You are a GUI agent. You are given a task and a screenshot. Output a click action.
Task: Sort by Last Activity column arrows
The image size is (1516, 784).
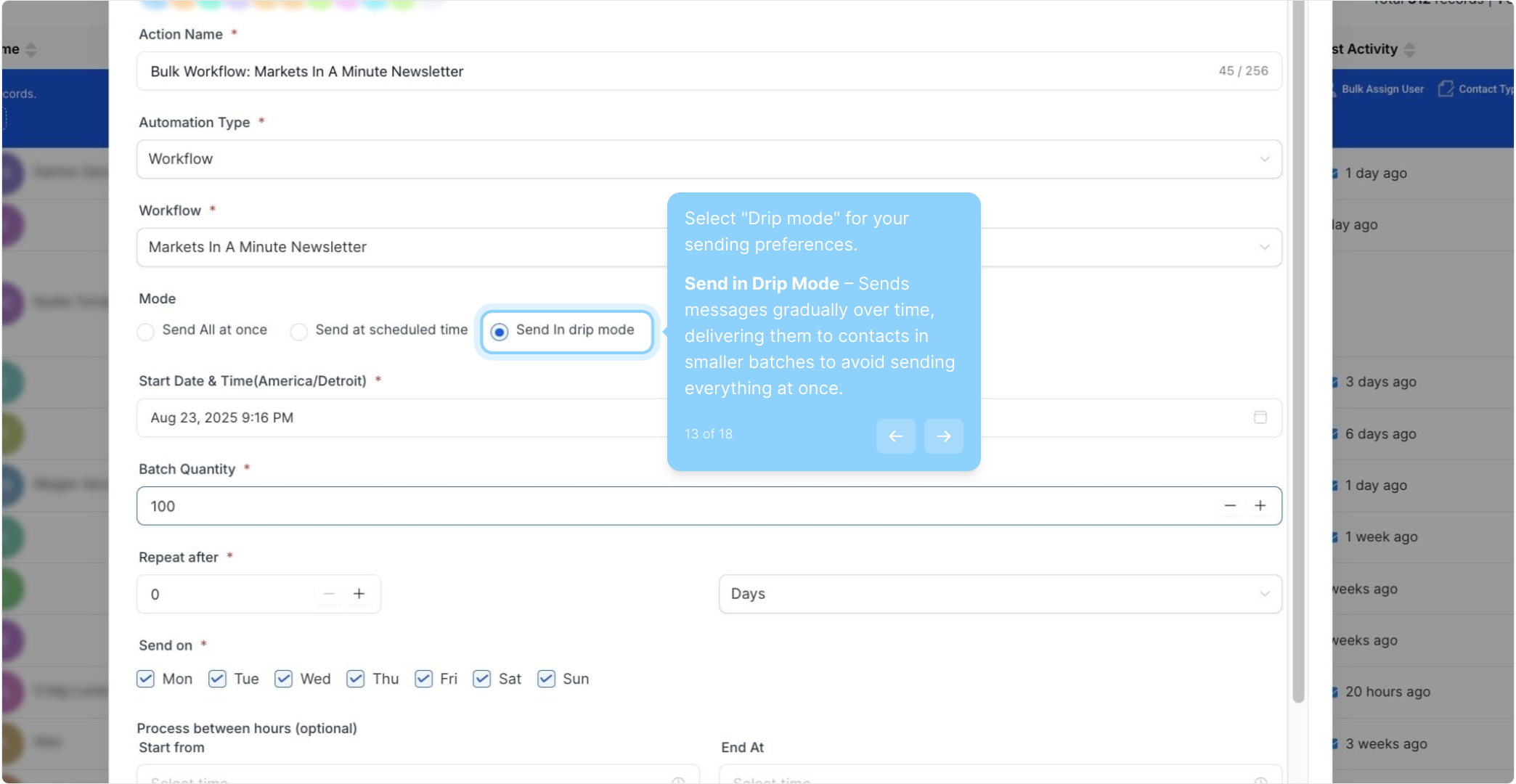tap(1409, 49)
